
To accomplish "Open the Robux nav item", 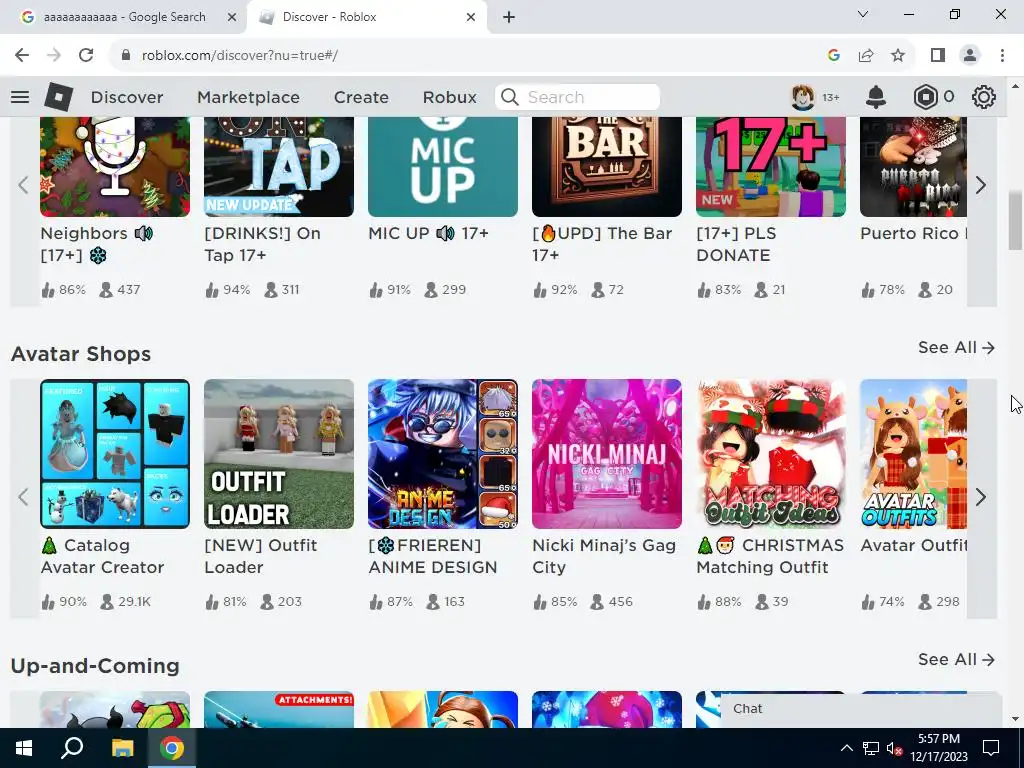I will (x=449, y=97).
